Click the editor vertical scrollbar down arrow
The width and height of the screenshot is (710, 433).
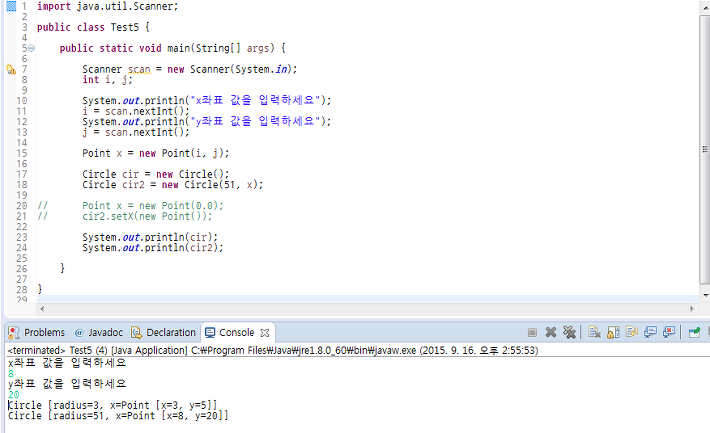click(x=706, y=295)
